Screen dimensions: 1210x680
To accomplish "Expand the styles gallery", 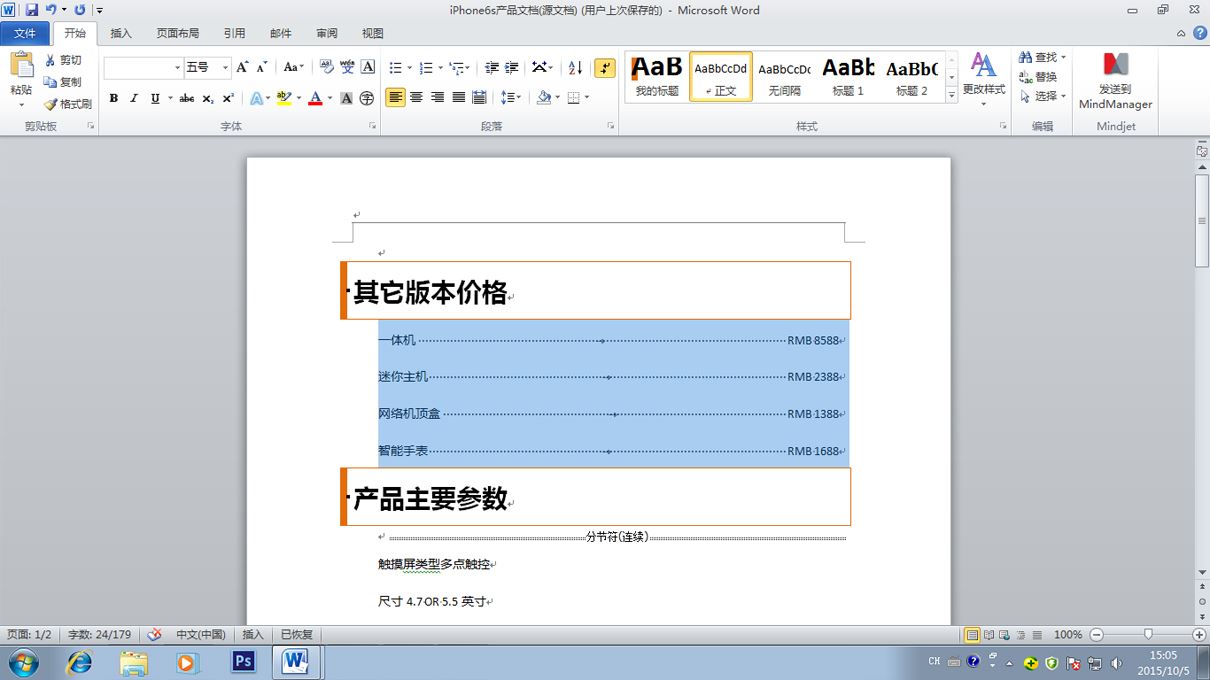I will pos(951,94).
